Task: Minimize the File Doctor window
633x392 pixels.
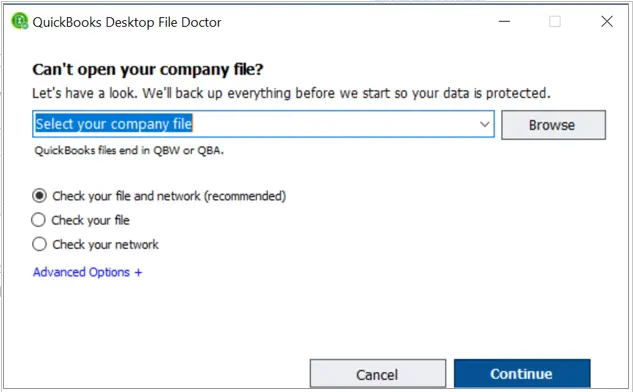Action: pyautogui.click(x=504, y=21)
